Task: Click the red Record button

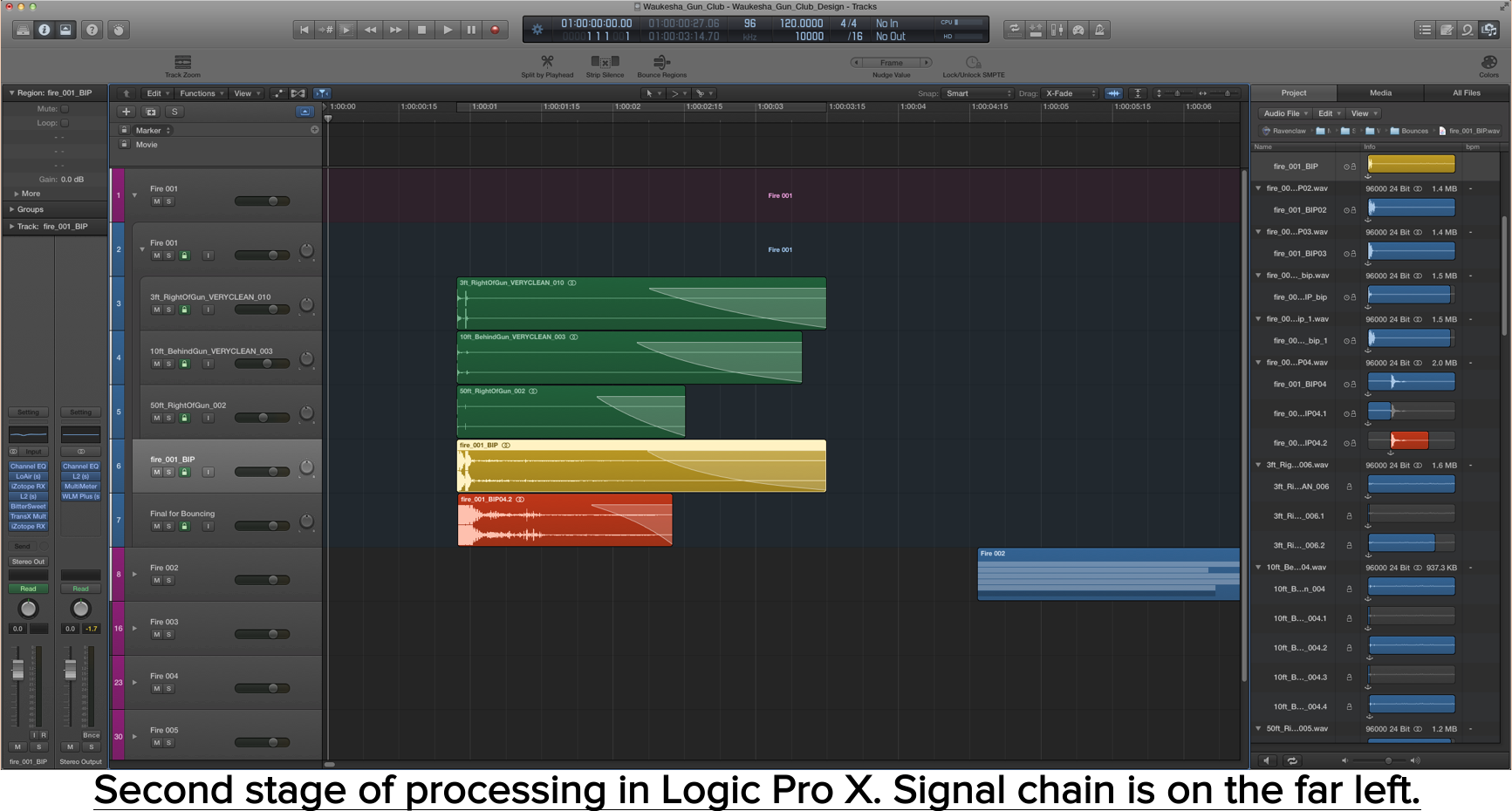Action: [x=496, y=30]
